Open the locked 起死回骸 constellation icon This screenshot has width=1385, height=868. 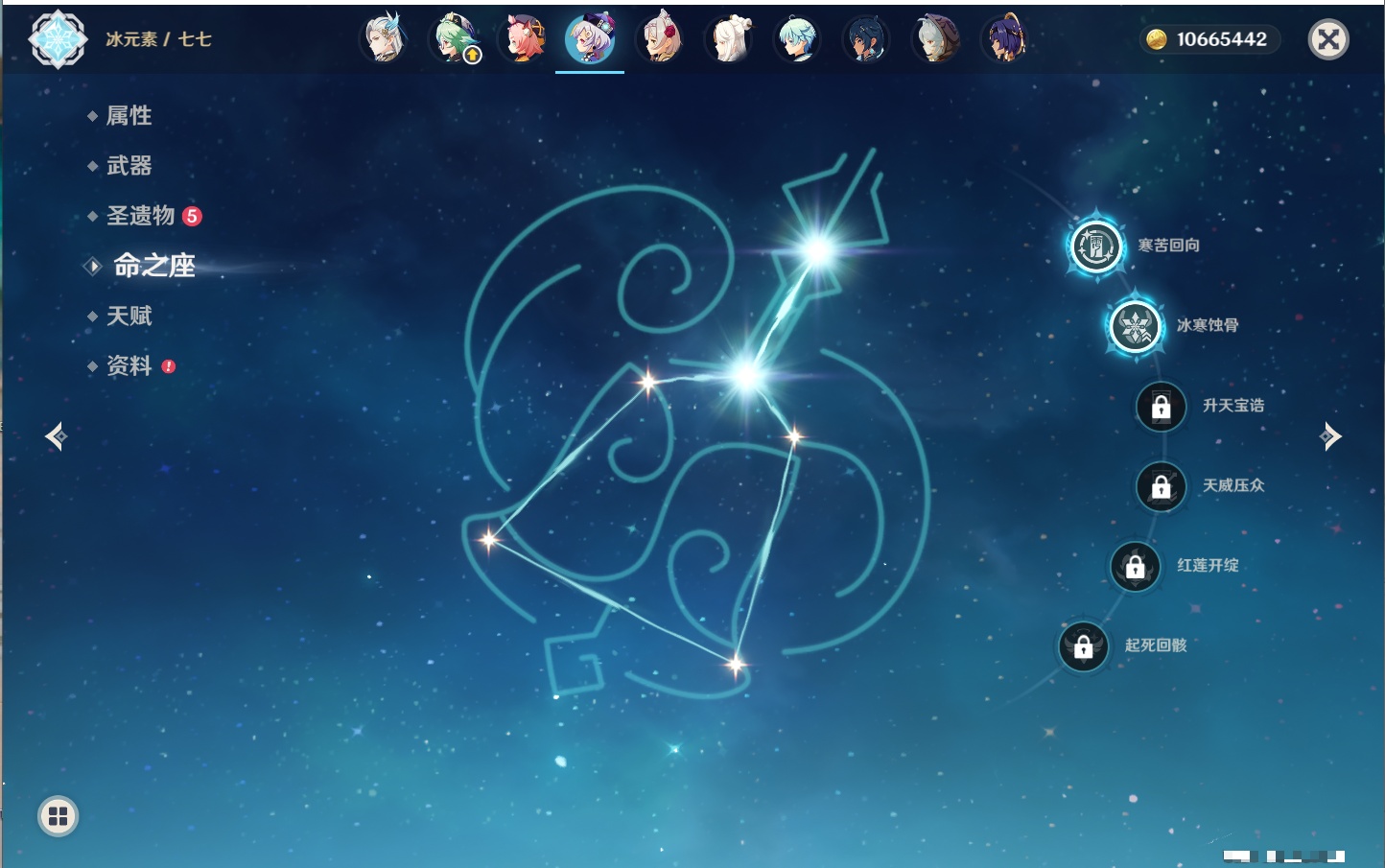1083,646
